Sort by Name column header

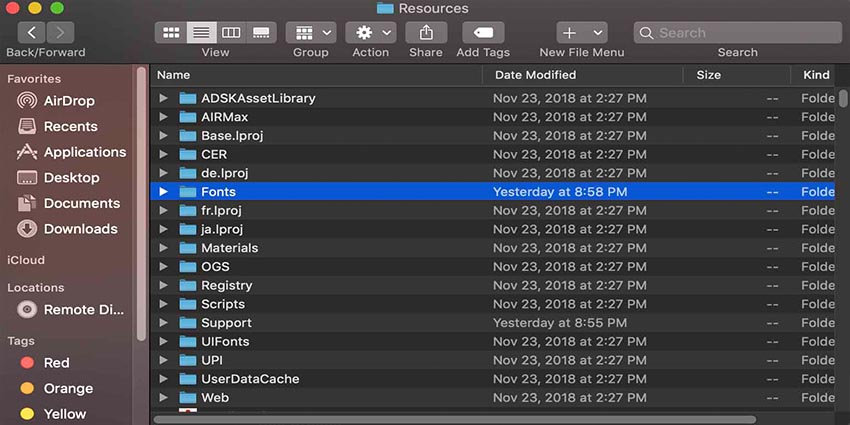tap(174, 75)
